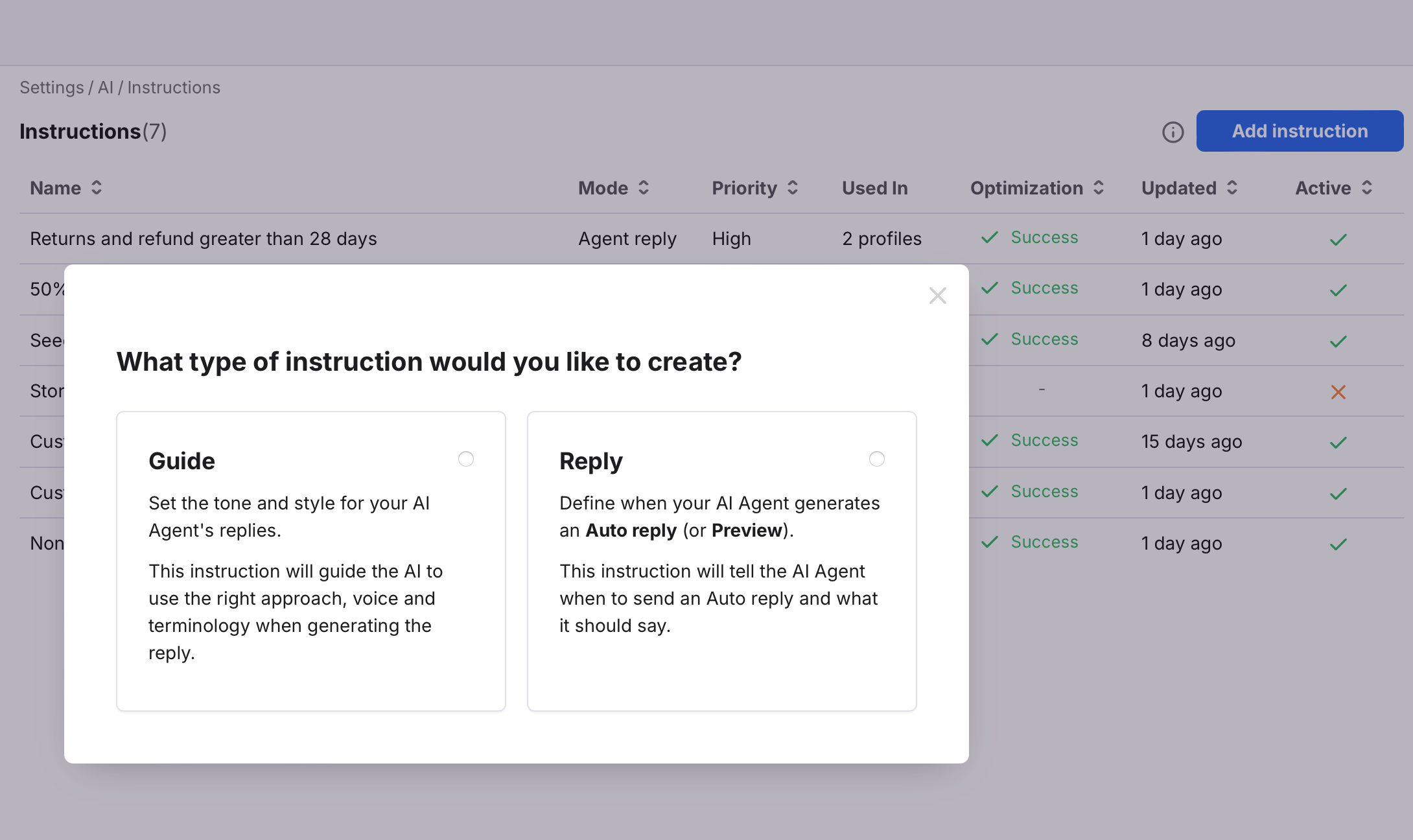Open Settings from the breadcrumb
Viewport: 1413px width, 840px height.
coord(51,87)
